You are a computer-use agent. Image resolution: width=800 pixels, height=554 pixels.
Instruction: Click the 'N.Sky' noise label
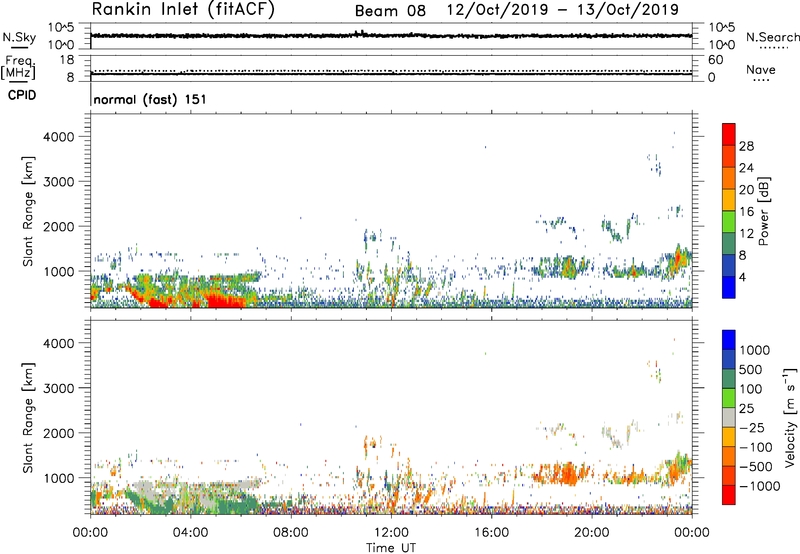coord(19,37)
